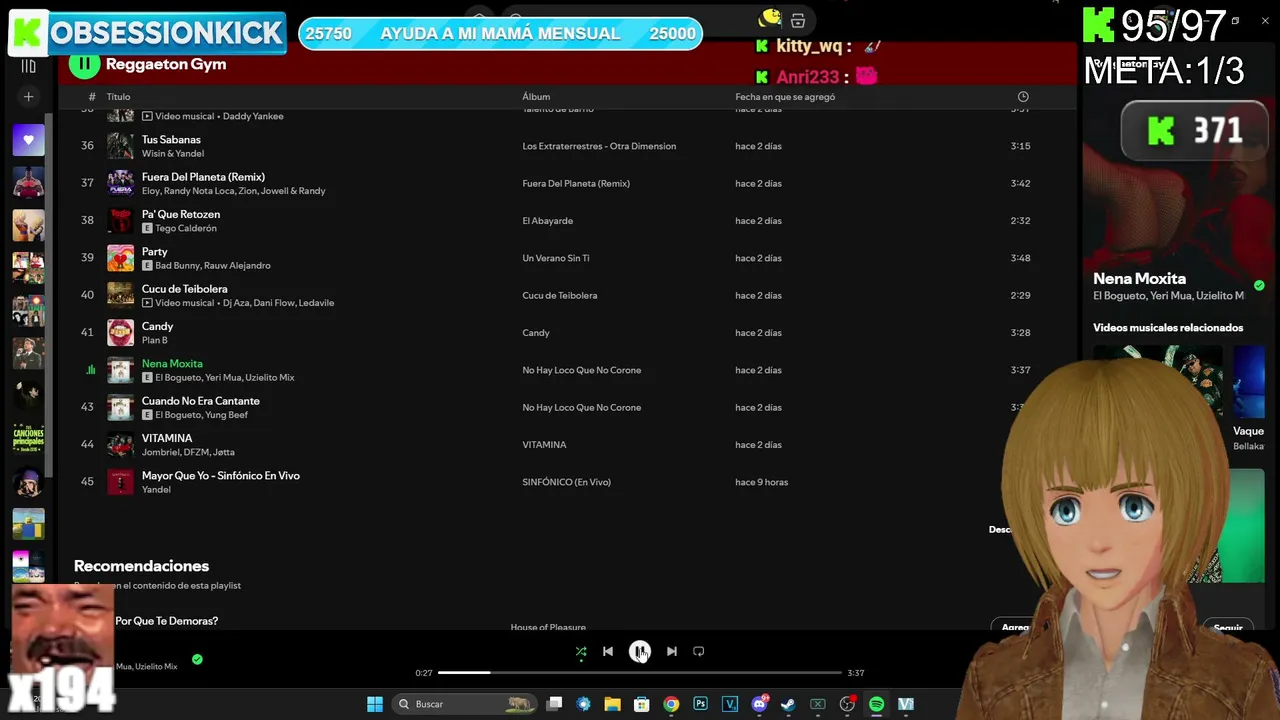Open the artist link Wisin & Yandel
This screenshot has width=1280, height=720.
pos(173,154)
